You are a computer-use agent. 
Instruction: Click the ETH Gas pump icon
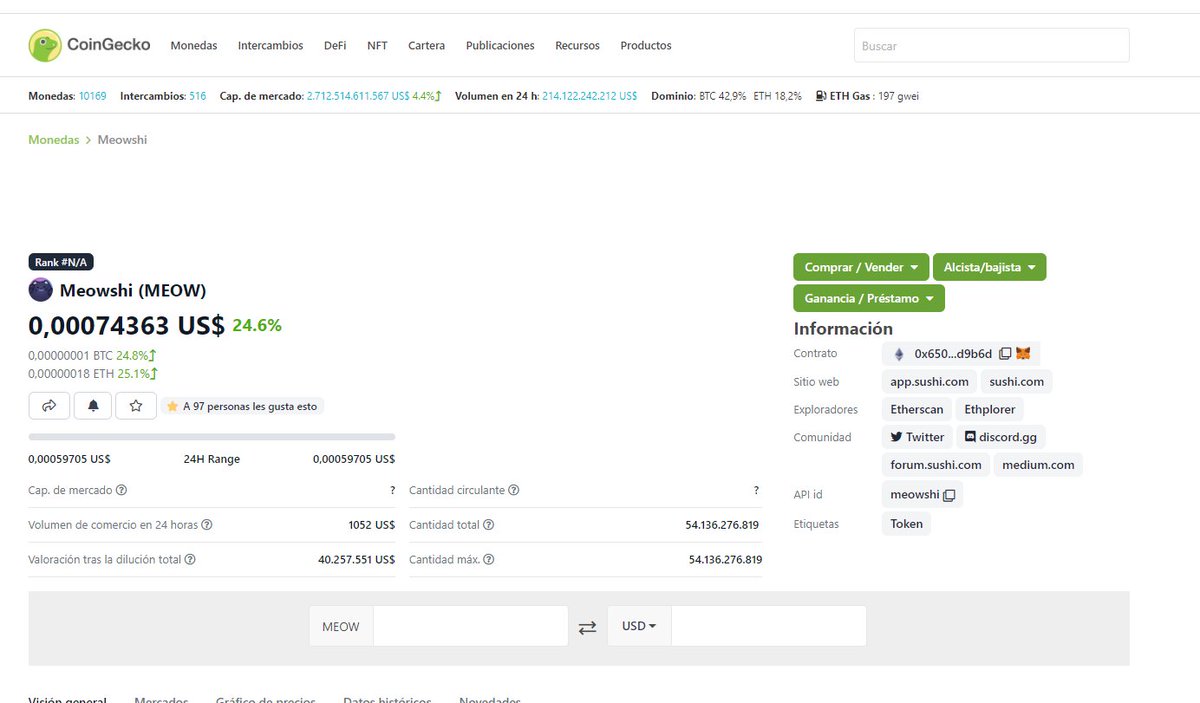tap(821, 96)
